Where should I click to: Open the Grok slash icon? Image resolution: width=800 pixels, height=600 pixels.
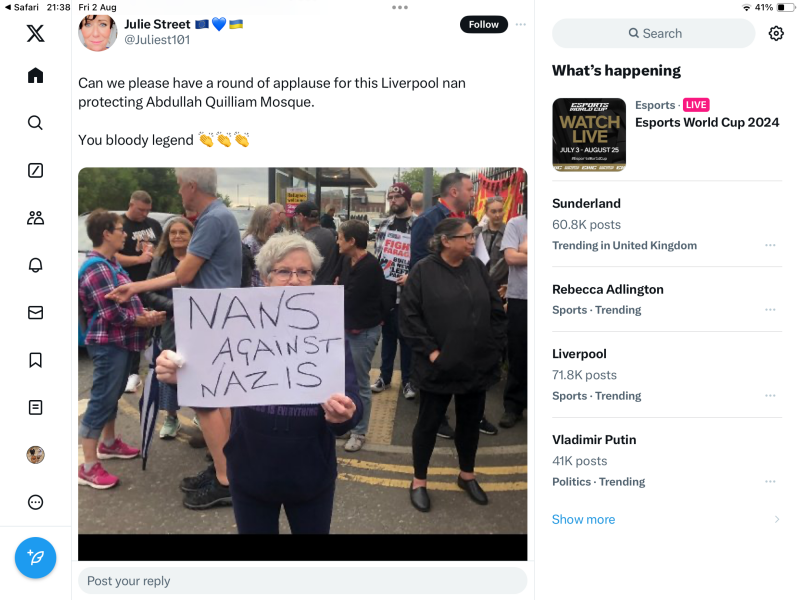coord(35,170)
